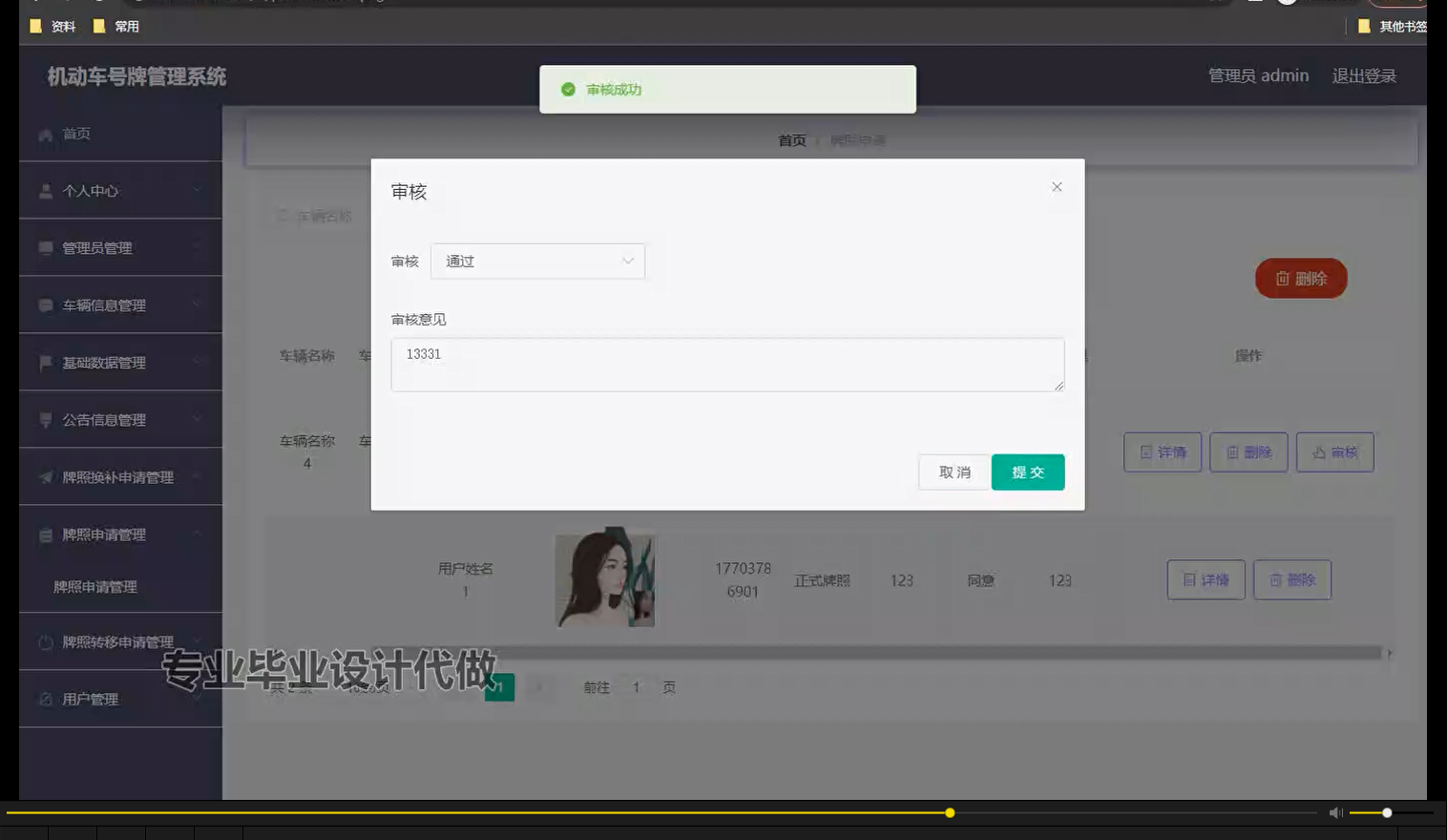
Task: Submit the review with 提交 button
Action: coord(1028,472)
